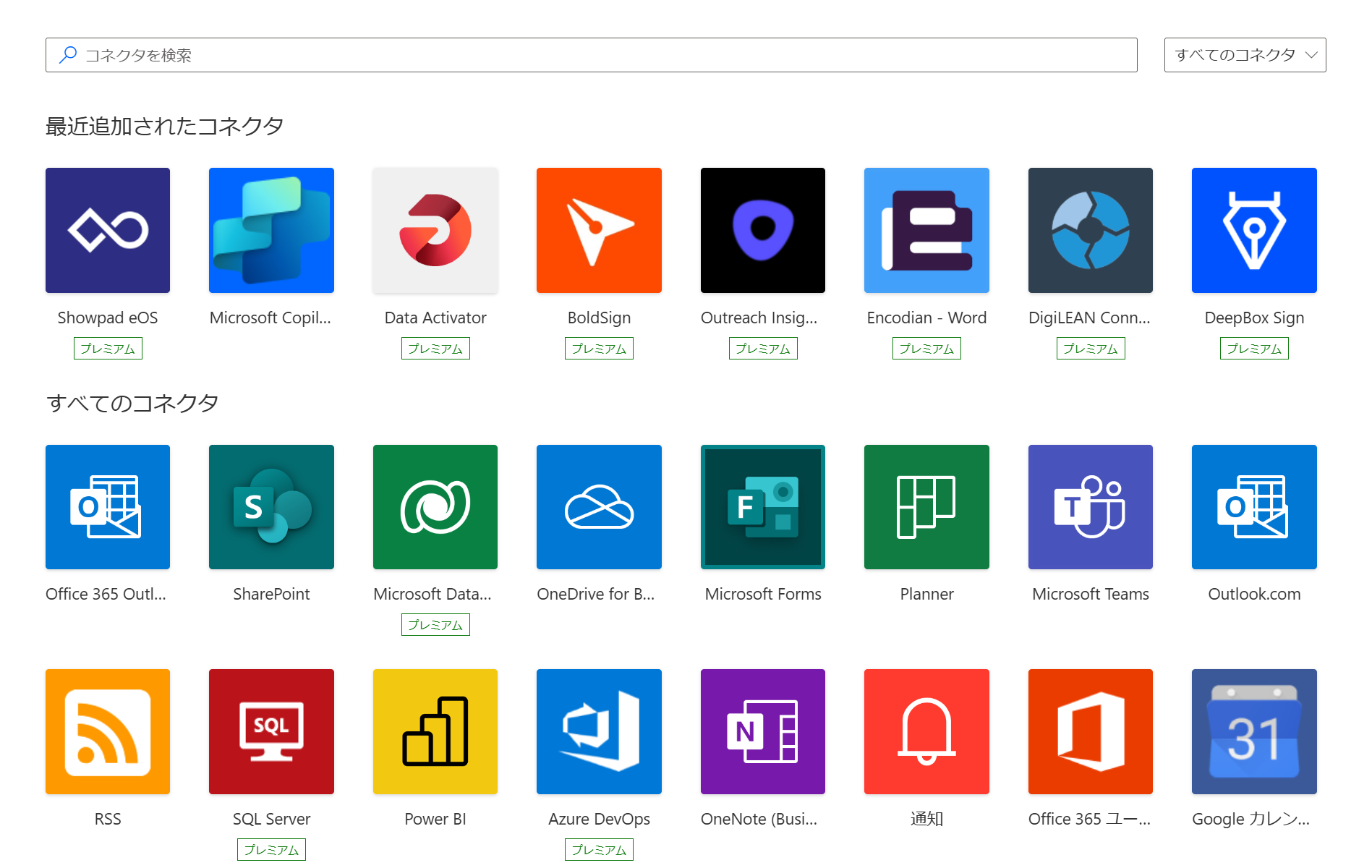Select the OneNote (Business) connector icon
The width and height of the screenshot is (1372, 868).
(x=763, y=731)
